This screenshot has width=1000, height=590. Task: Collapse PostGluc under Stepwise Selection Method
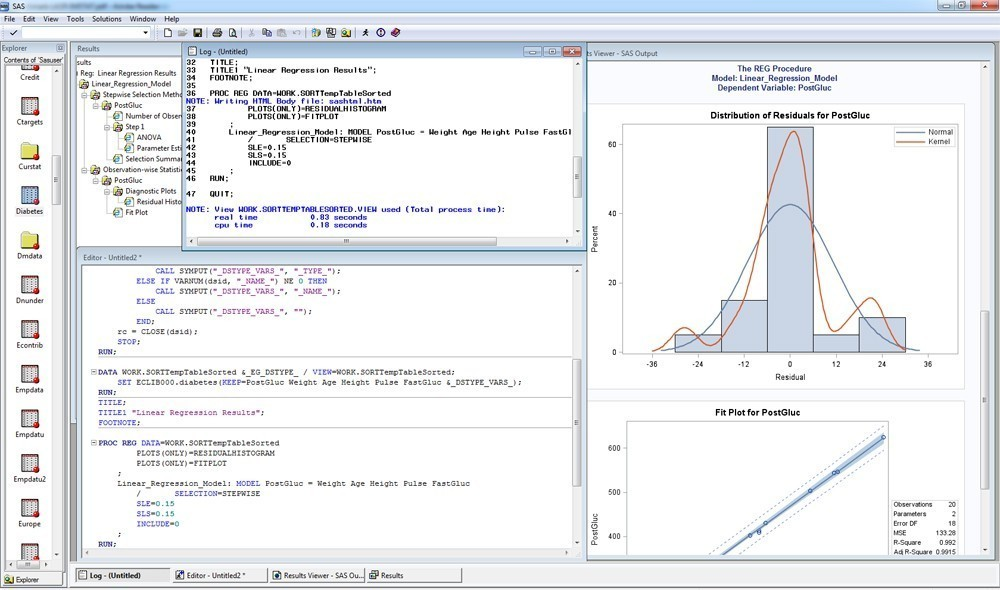pos(96,105)
